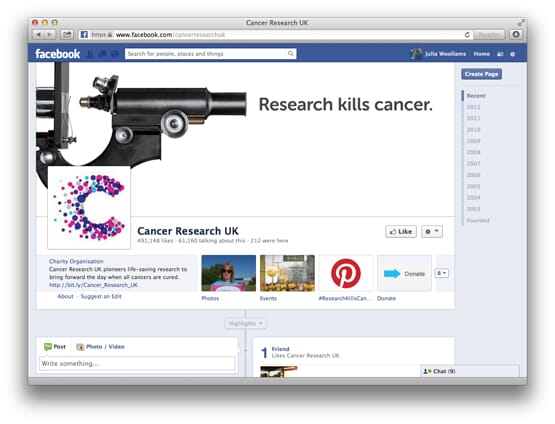Click the Safari reload page icon
Screen dimensions: 555x424
(467, 35)
